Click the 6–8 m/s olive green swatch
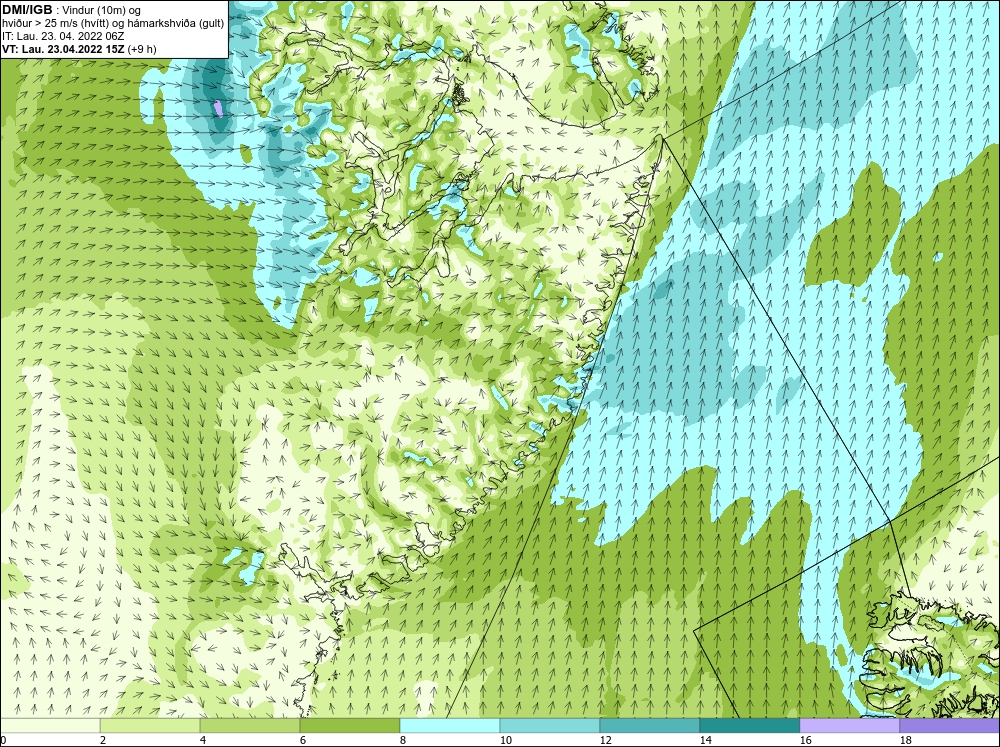This screenshot has width=1000, height=747. (x=350, y=726)
